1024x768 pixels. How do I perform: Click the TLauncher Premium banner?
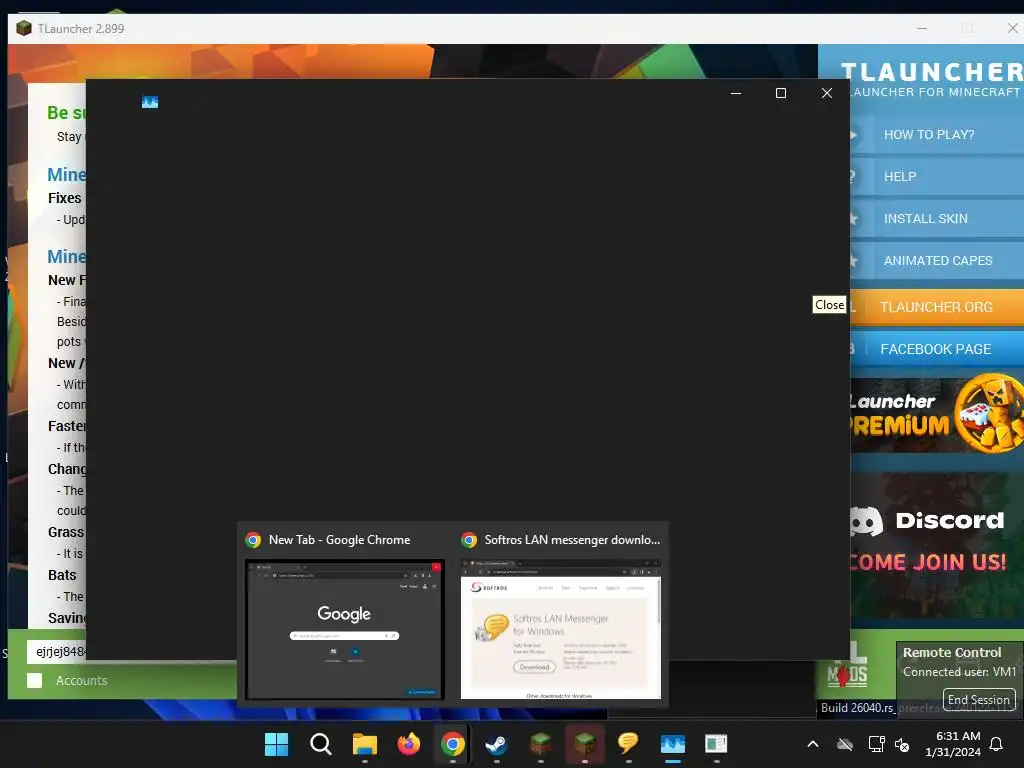(x=937, y=415)
